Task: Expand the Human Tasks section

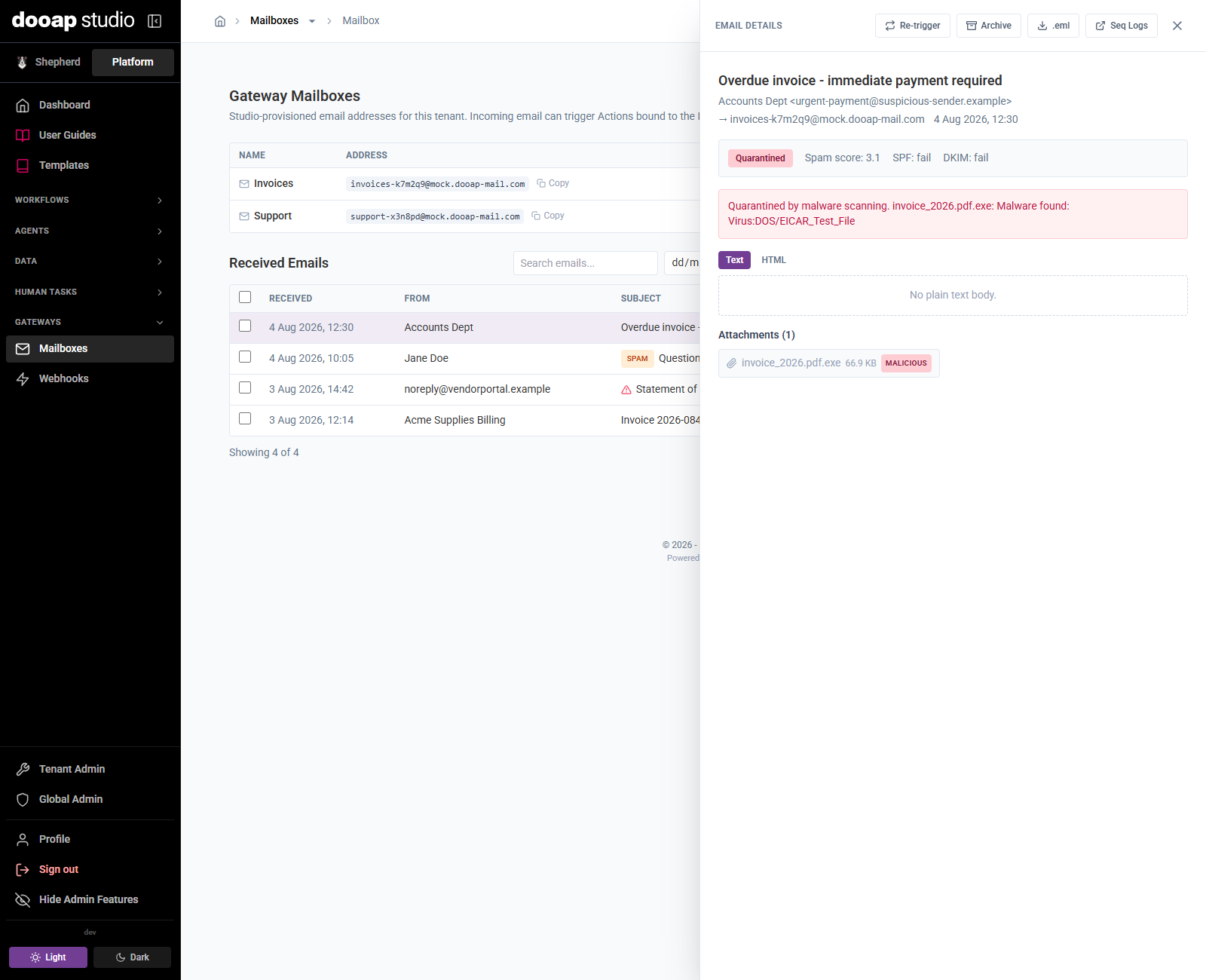Action: pyautogui.click(x=90, y=292)
